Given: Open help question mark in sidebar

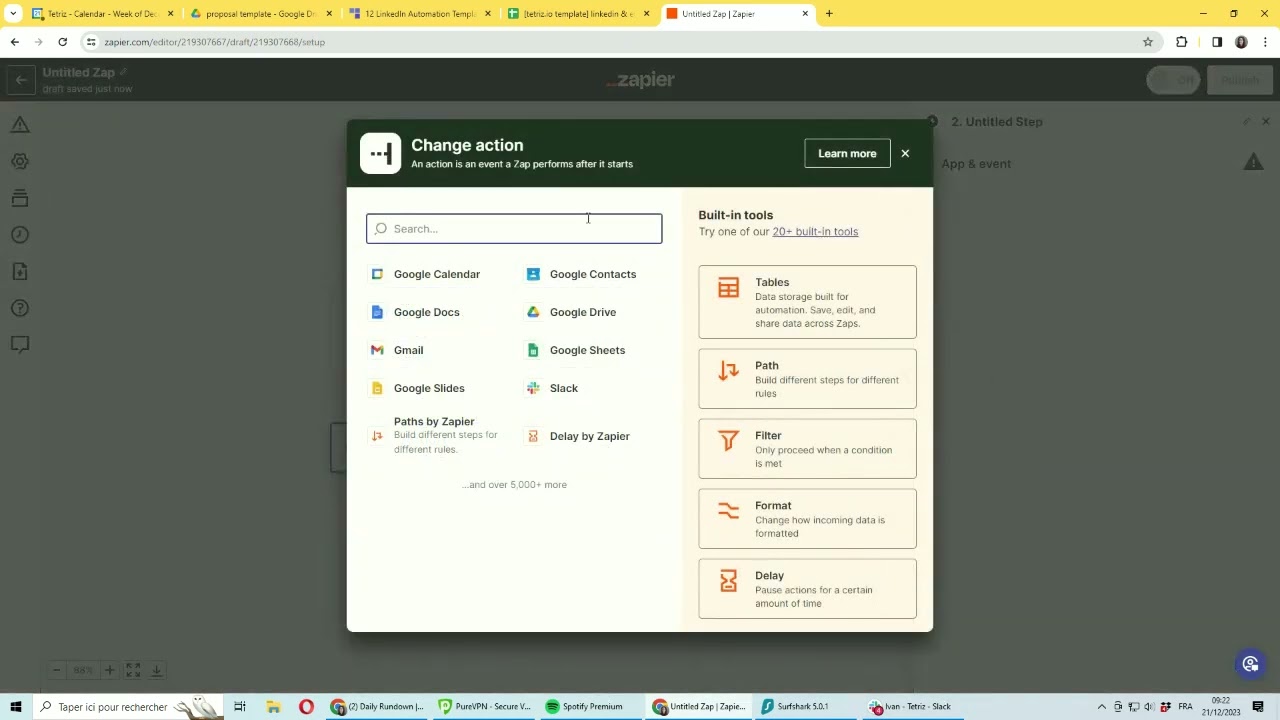Looking at the screenshot, I should (x=20, y=308).
